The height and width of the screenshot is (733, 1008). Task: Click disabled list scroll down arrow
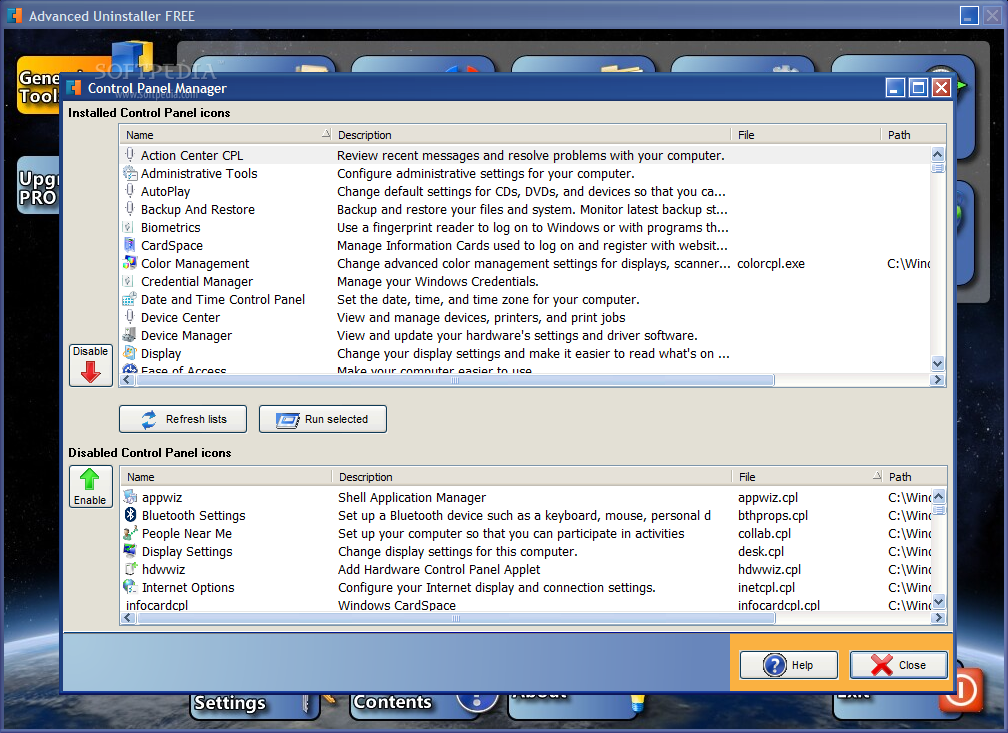939,602
